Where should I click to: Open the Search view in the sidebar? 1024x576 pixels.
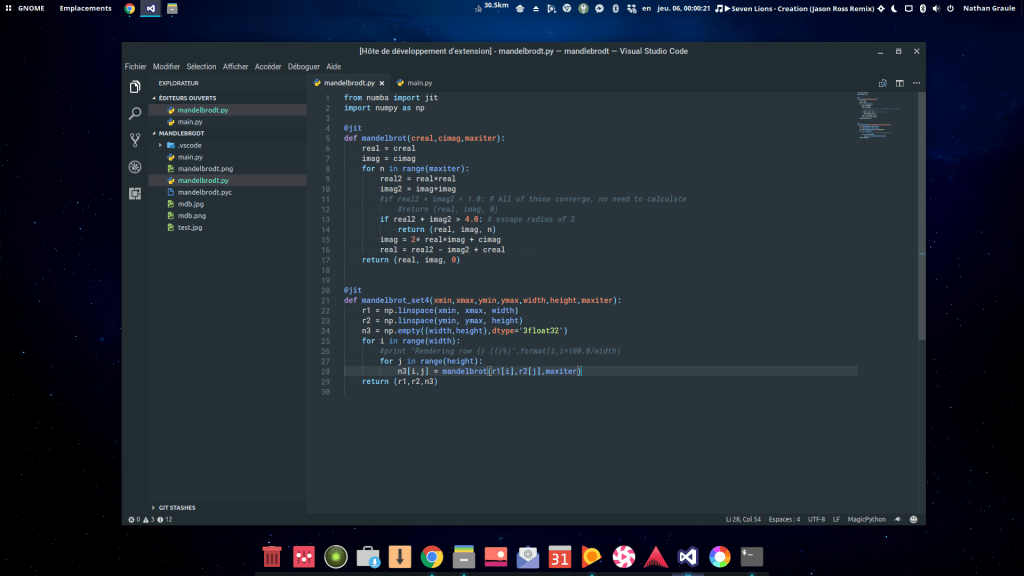tap(136, 114)
